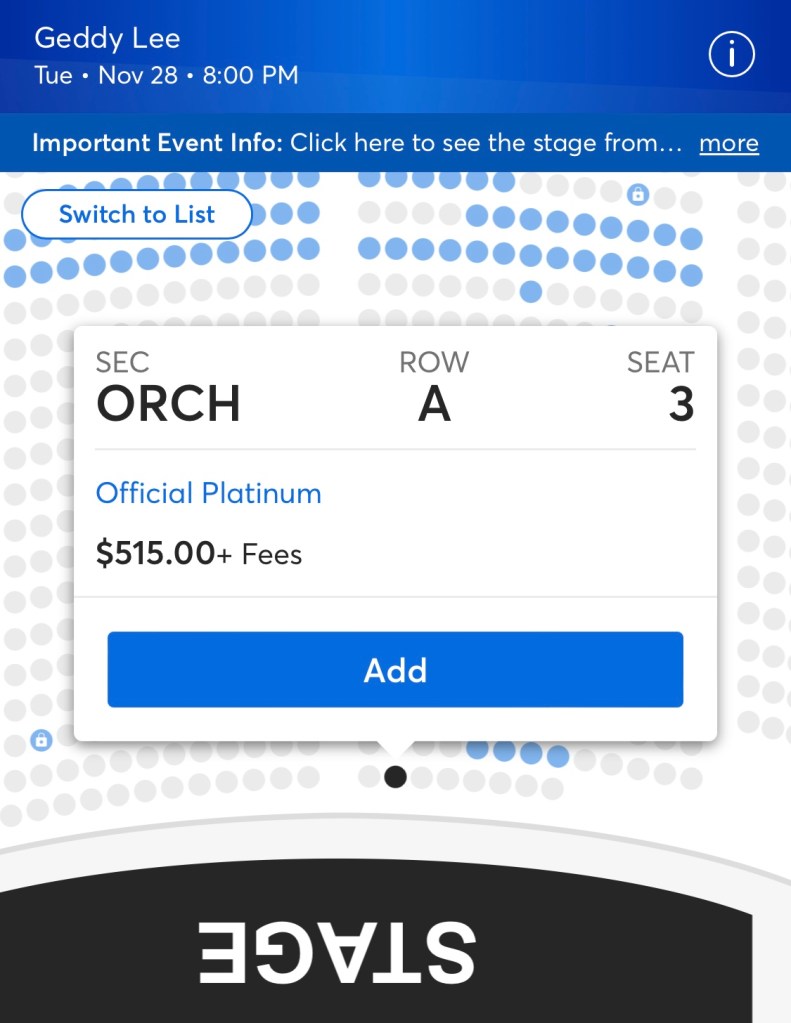The width and height of the screenshot is (791, 1023).
Task: Click the locked seat icon at bottom left
Action: (41, 741)
